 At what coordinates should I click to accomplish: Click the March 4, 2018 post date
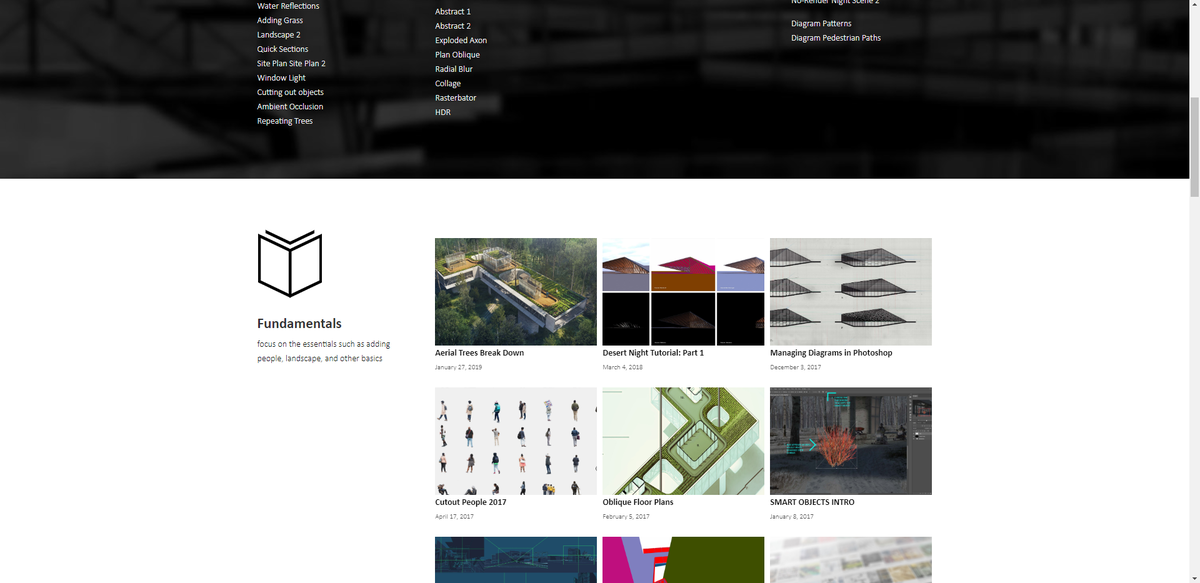click(622, 367)
